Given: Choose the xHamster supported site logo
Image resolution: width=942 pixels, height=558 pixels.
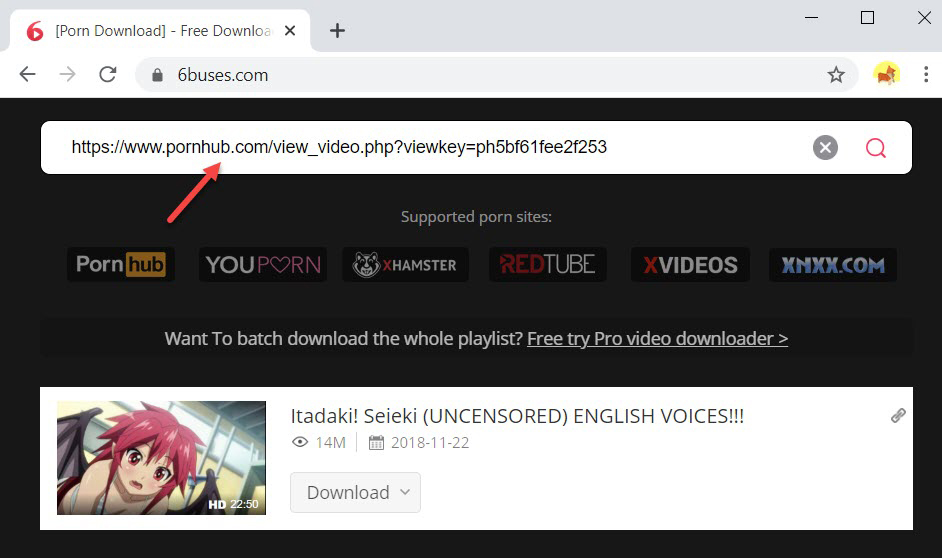Looking at the screenshot, I should click(x=405, y=264).
